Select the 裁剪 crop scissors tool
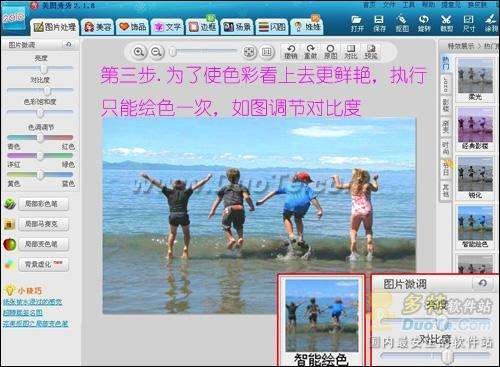 point(446,23)
